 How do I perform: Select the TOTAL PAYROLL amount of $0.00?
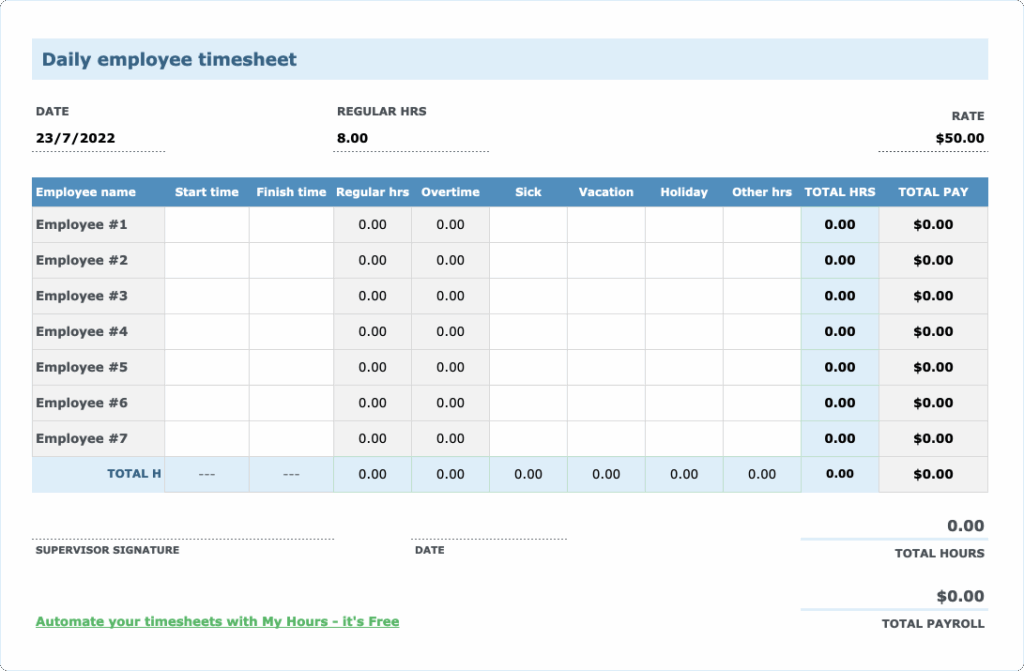coord(962,595)
